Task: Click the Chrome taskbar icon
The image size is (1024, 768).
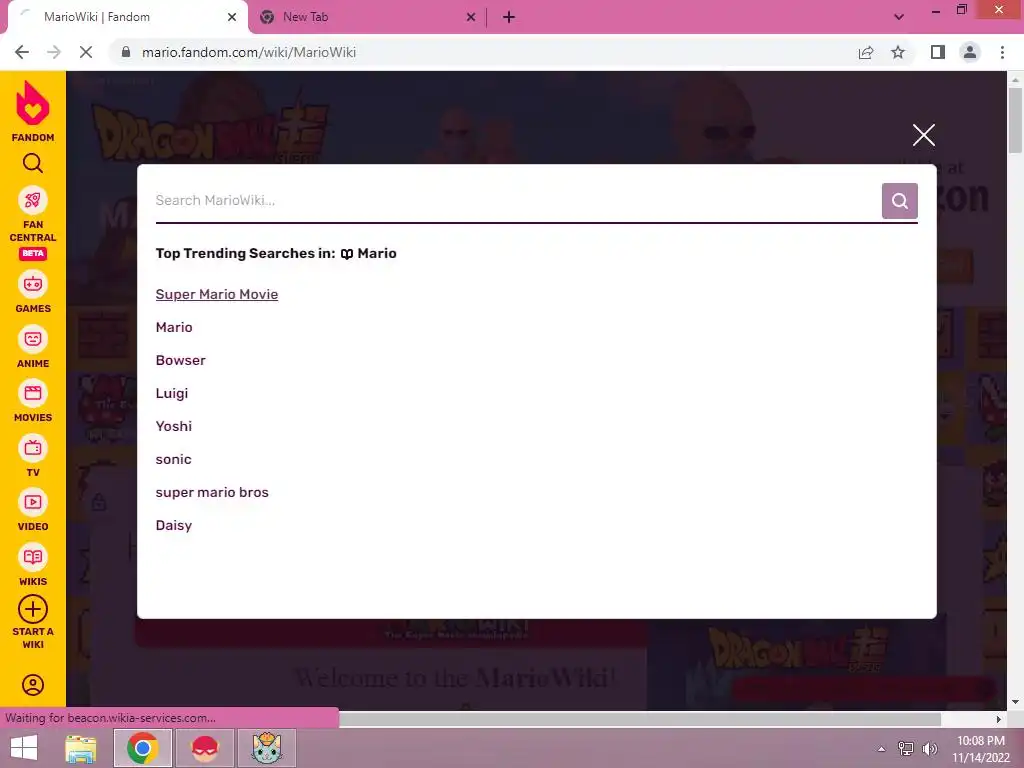Action: 143,748
